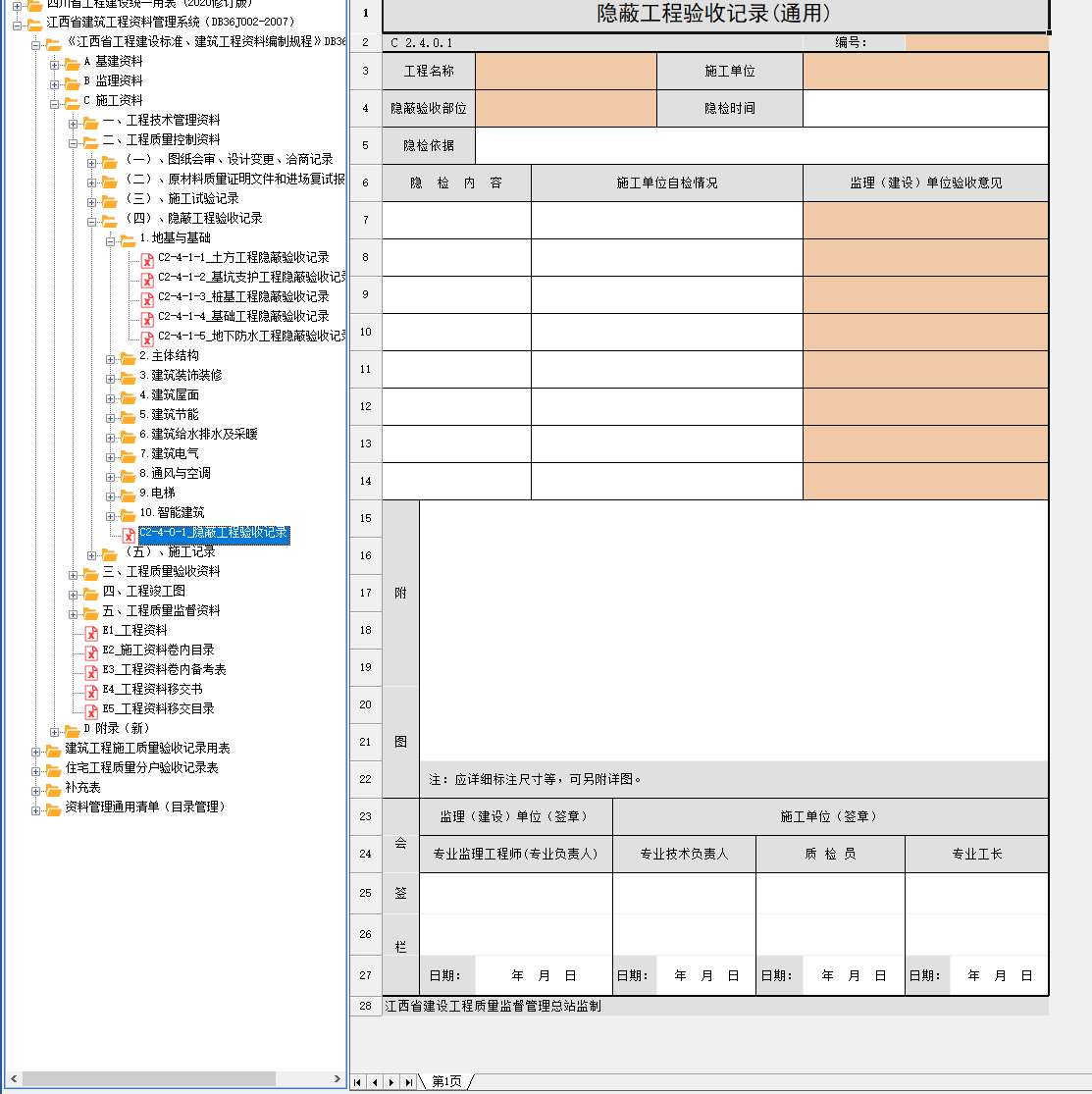Image resolution: width=1092 pixels, height=1094 pixels.
Task: Click the E2_施工资料卷内目录 file icon
Action: tap(91, 652)
